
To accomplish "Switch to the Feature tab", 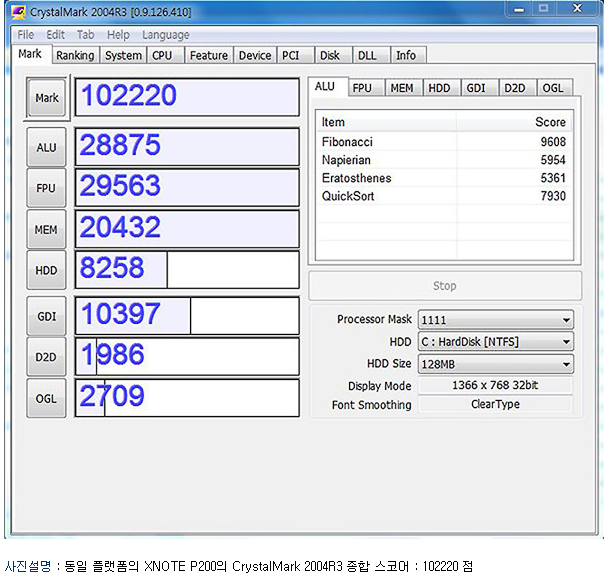I will [209, 56].
